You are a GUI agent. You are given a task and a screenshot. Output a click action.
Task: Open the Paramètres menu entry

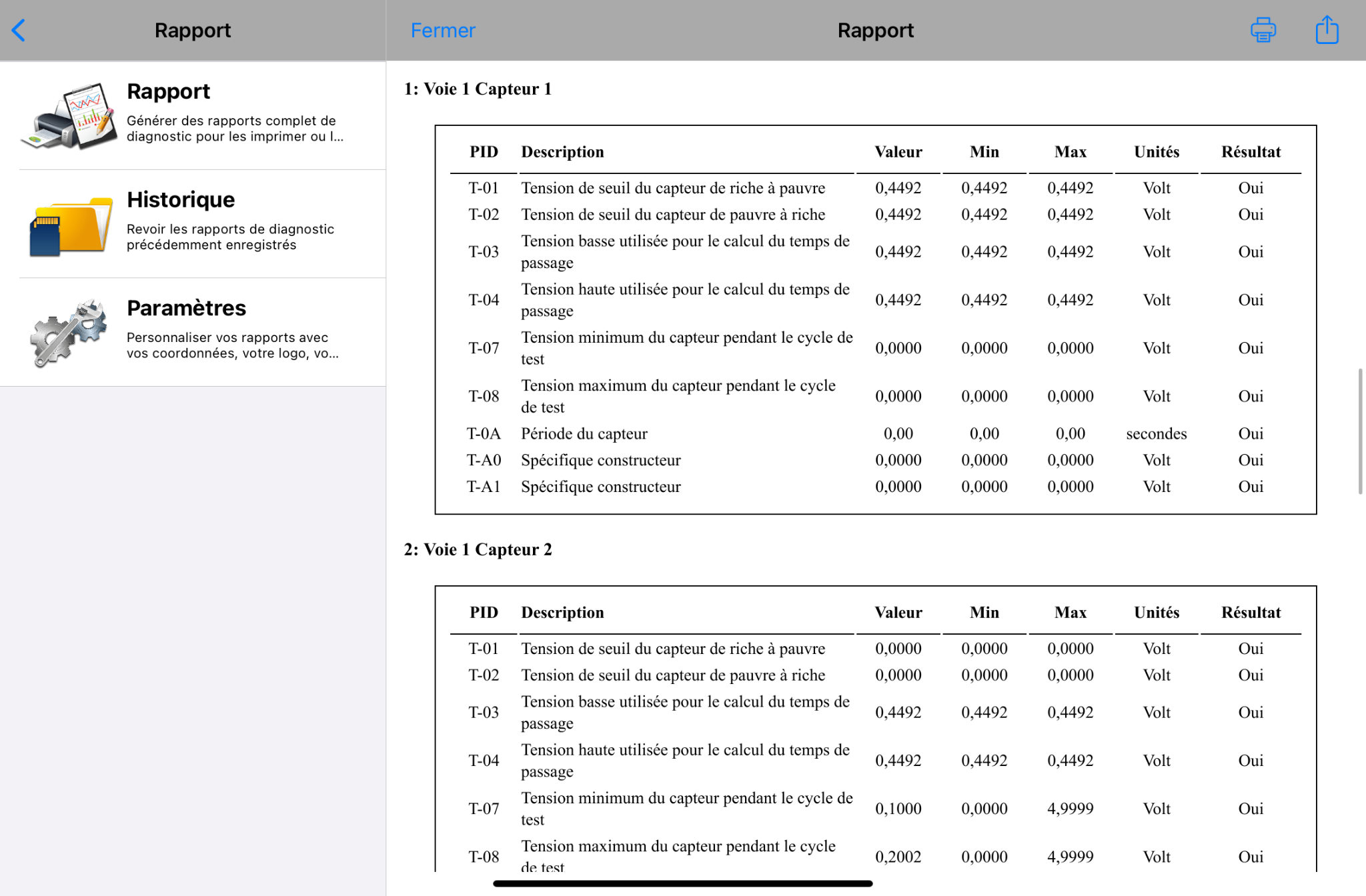pyautogui.click(x=193, y=332)
